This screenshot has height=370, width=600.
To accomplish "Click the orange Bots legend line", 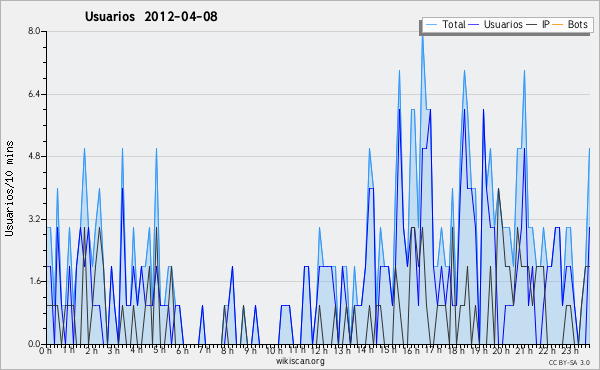I will coord(558,25).
